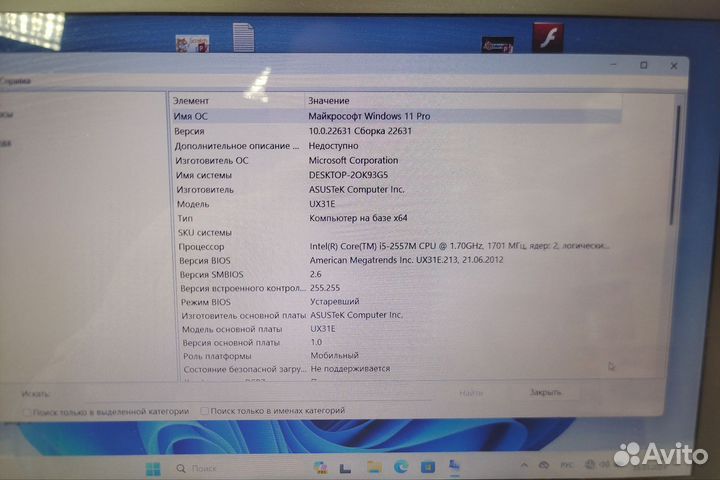This screenshot has height=480, width=720.
Task: Open the Adobe Flash desktop shortcut
Action: click(548, 38)
